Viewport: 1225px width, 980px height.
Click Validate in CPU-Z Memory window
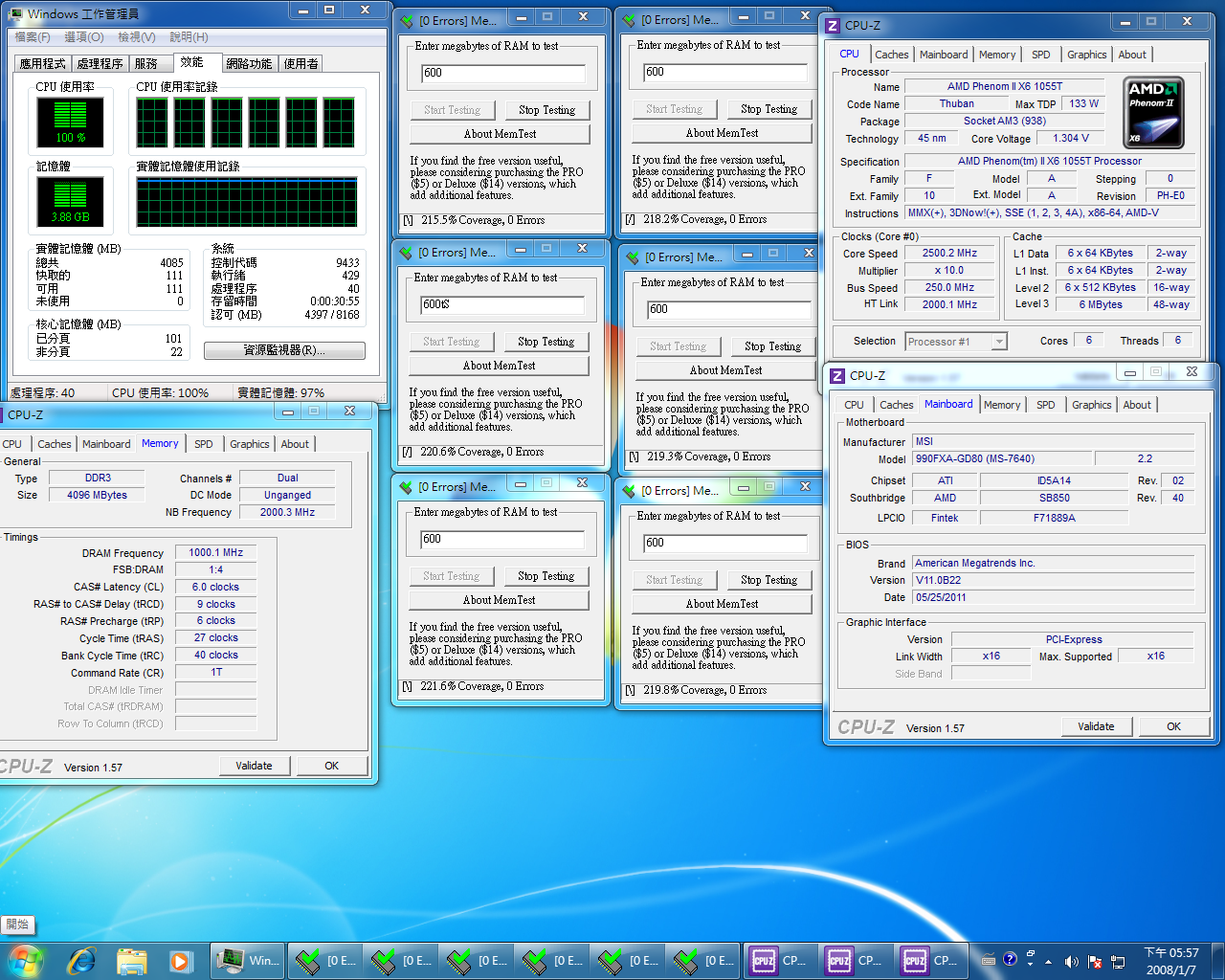point(254,766)
